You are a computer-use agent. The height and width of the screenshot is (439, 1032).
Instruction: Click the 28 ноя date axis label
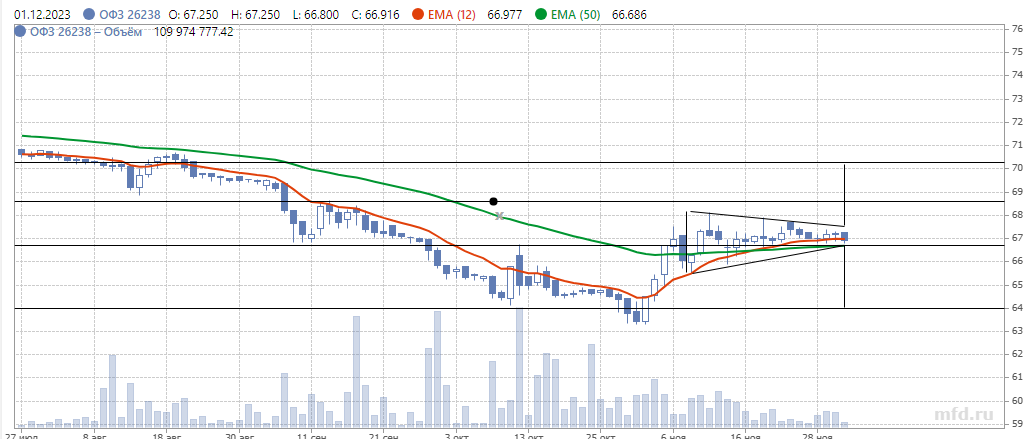817,435
